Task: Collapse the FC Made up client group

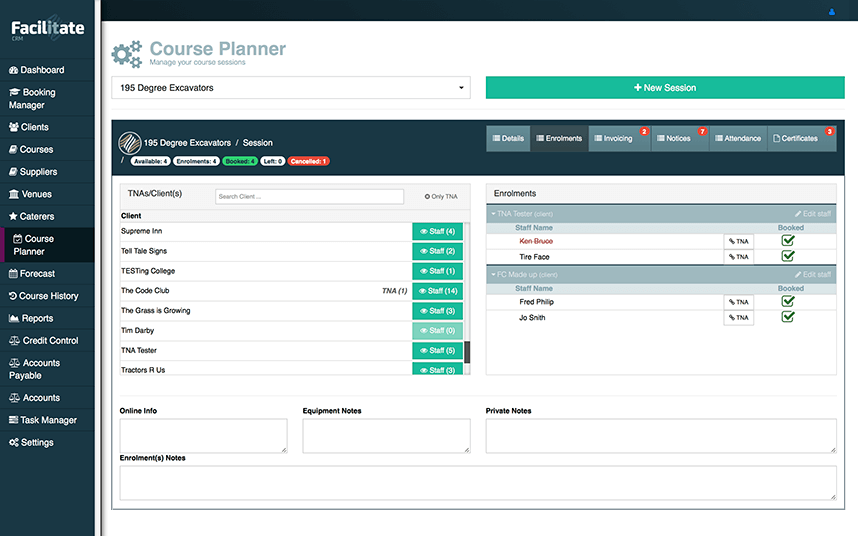Action: tap(493, 274)
